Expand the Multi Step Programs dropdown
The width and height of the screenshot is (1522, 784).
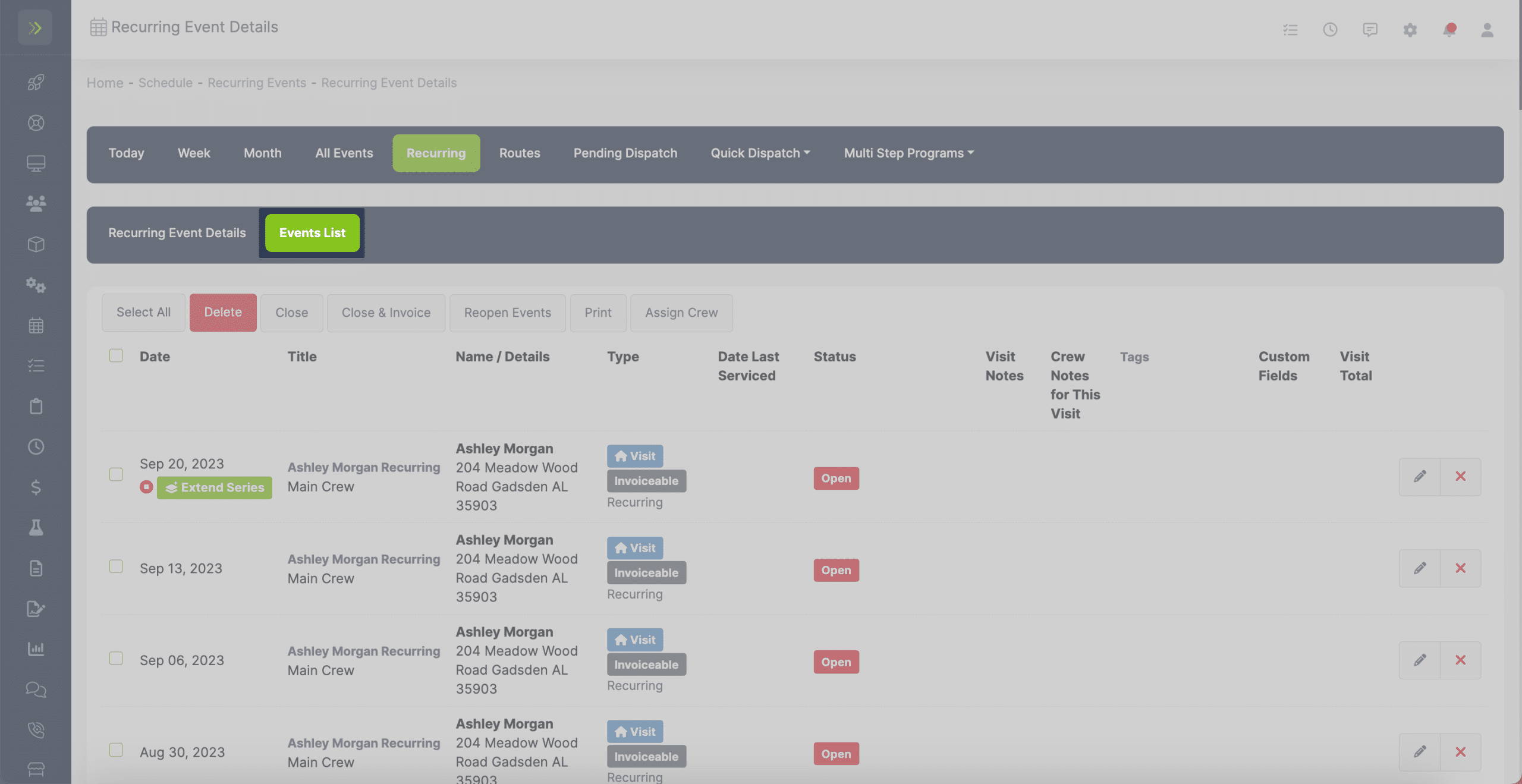[909, 153]
